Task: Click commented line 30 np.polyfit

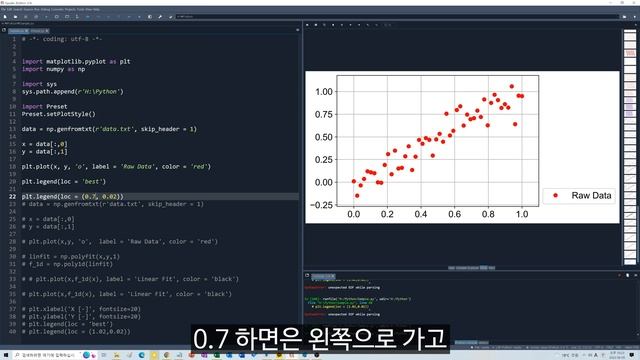Action: [71, 256]
